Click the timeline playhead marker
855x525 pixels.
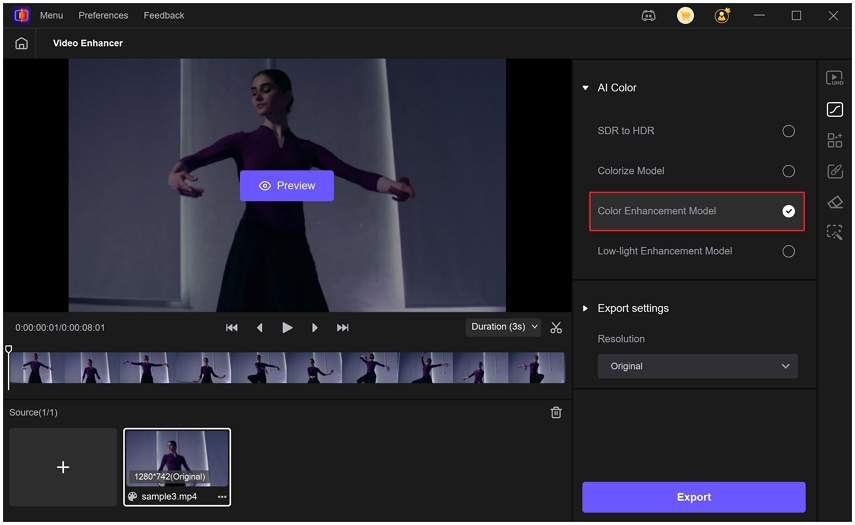(9, 349)
